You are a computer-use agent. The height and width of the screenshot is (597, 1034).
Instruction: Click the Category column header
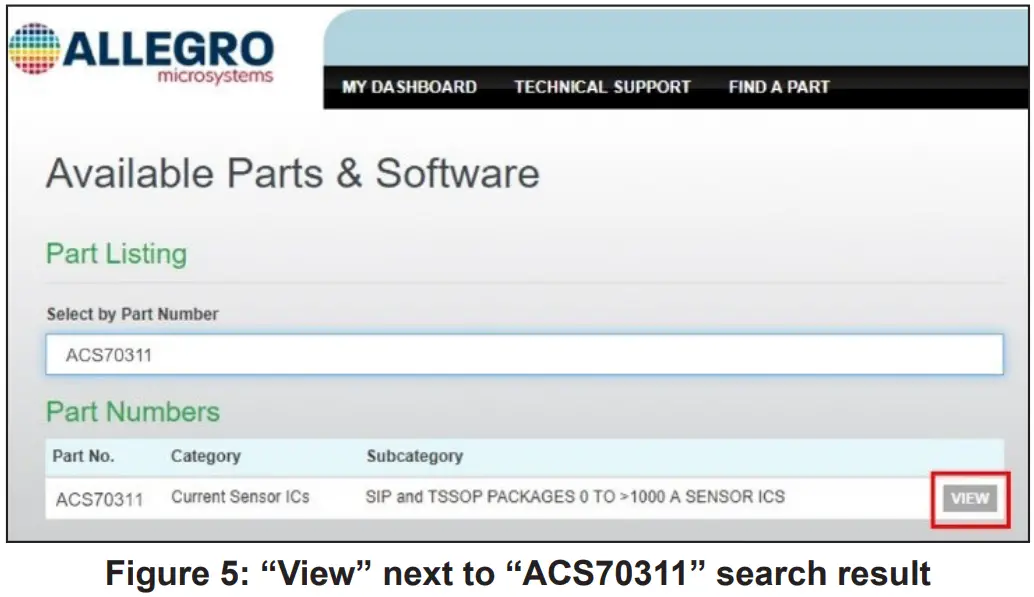[x=206, y=456]
